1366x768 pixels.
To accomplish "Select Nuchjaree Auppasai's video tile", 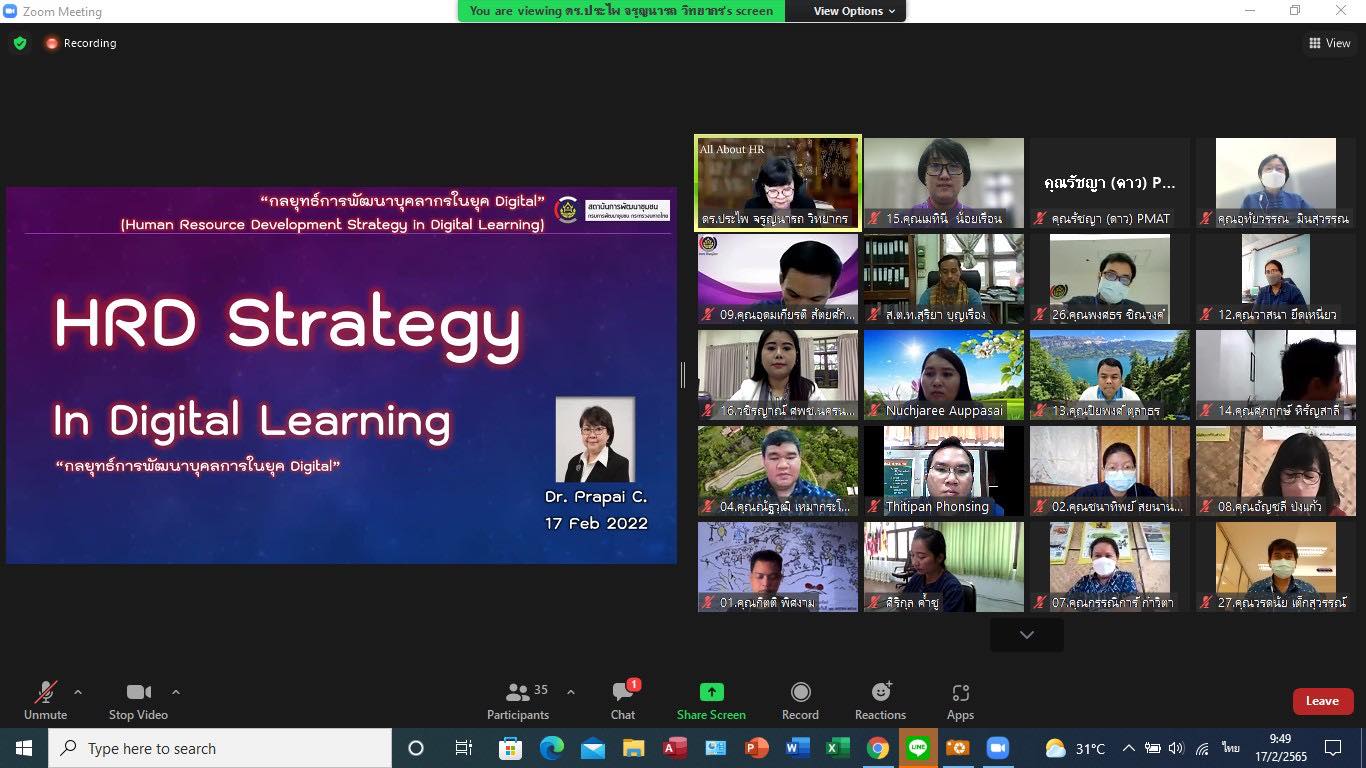I will 944,375.
